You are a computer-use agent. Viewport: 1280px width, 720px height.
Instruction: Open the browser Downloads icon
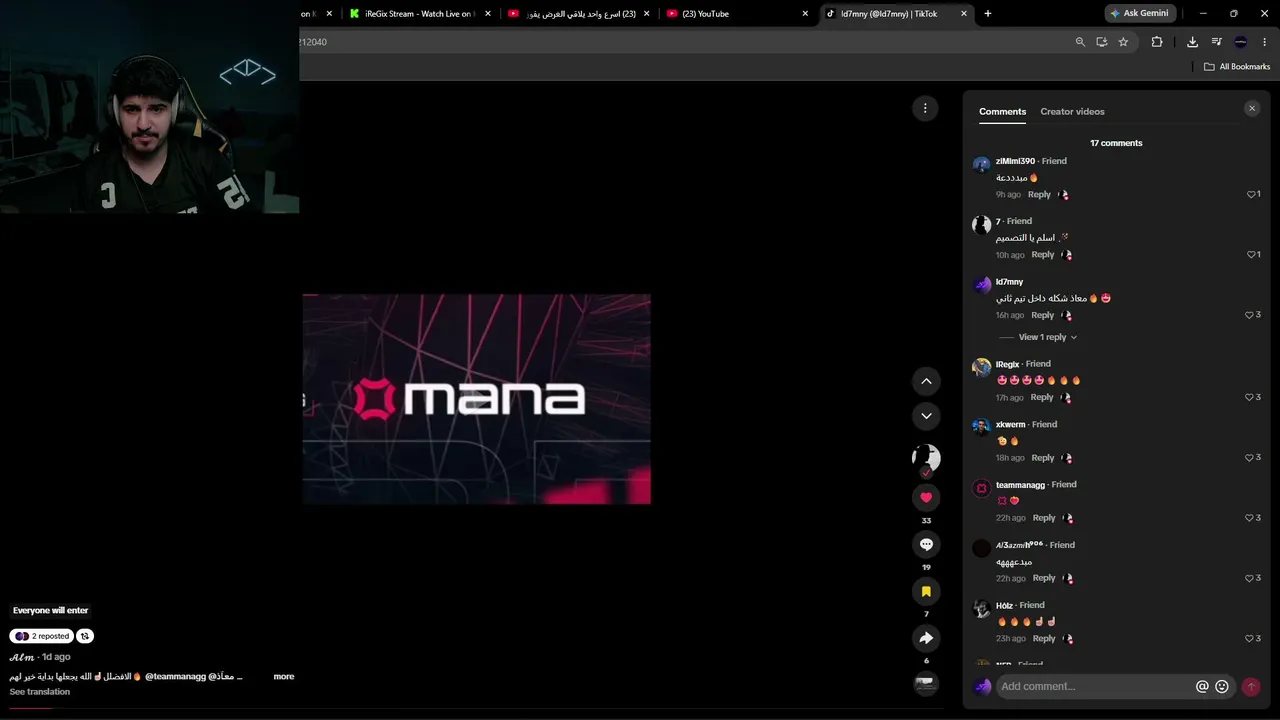[x=1192, y=42]
